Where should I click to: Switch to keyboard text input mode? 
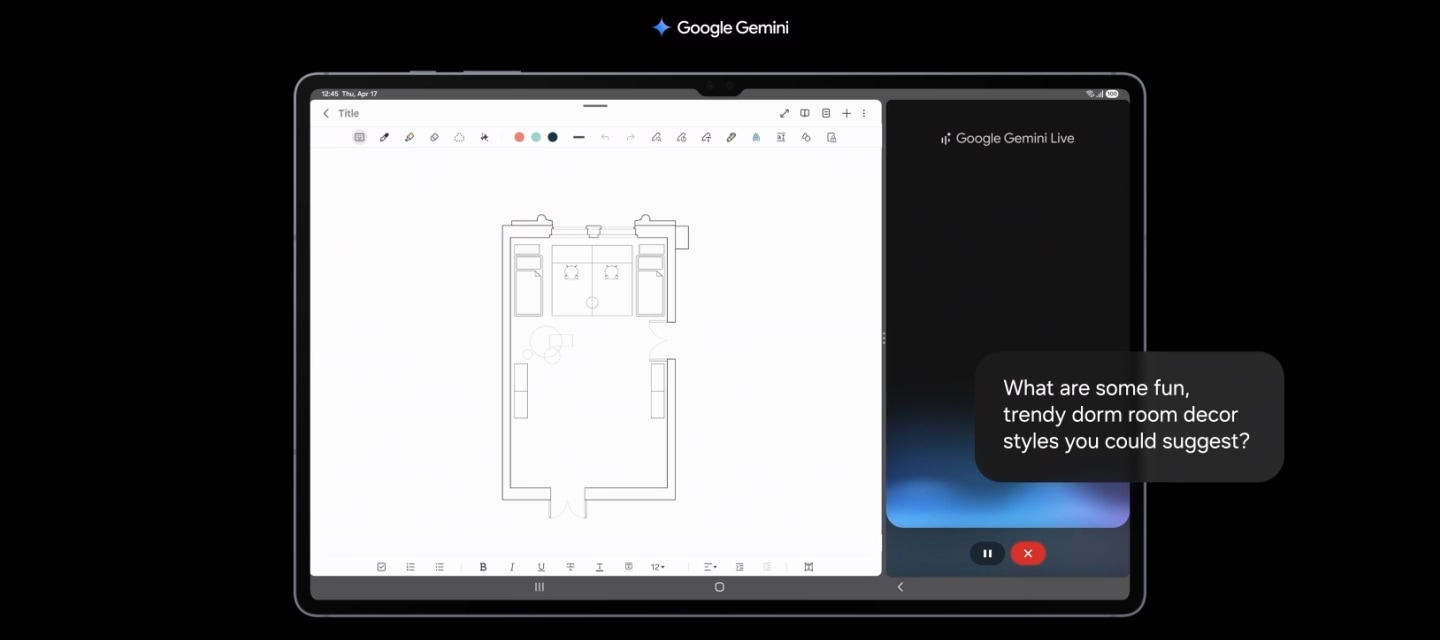360,137
